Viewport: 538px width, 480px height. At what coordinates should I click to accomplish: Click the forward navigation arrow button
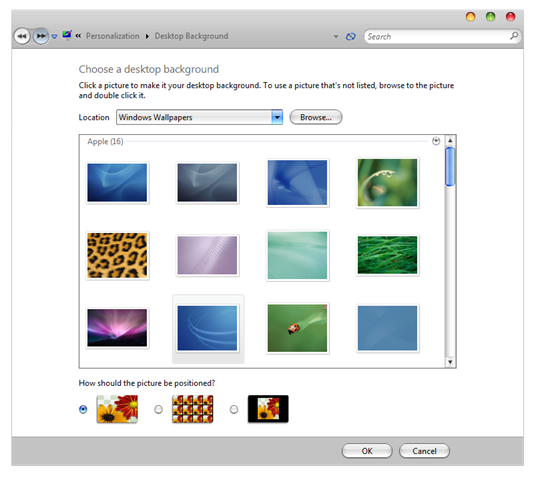pos(41,36)
